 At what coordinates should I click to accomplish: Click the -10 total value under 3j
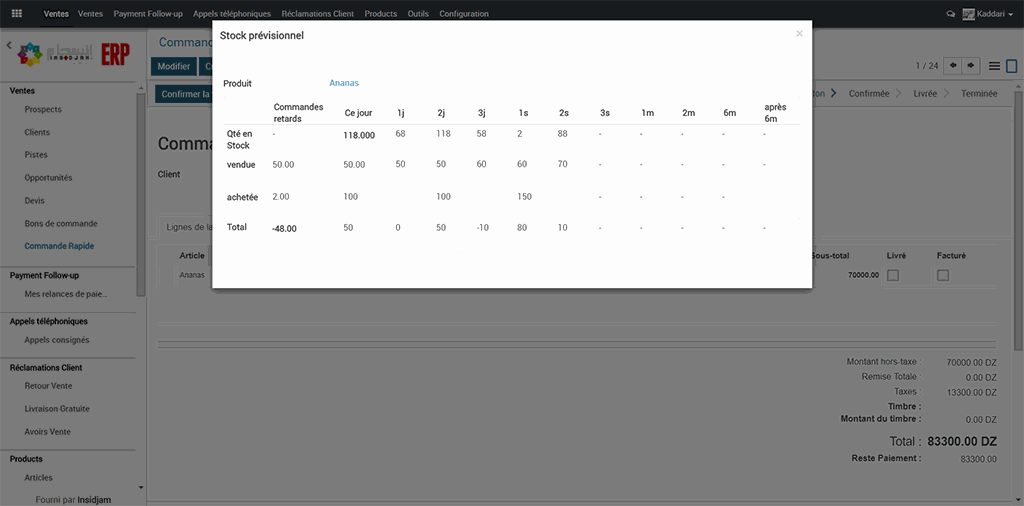pos(483,228)
